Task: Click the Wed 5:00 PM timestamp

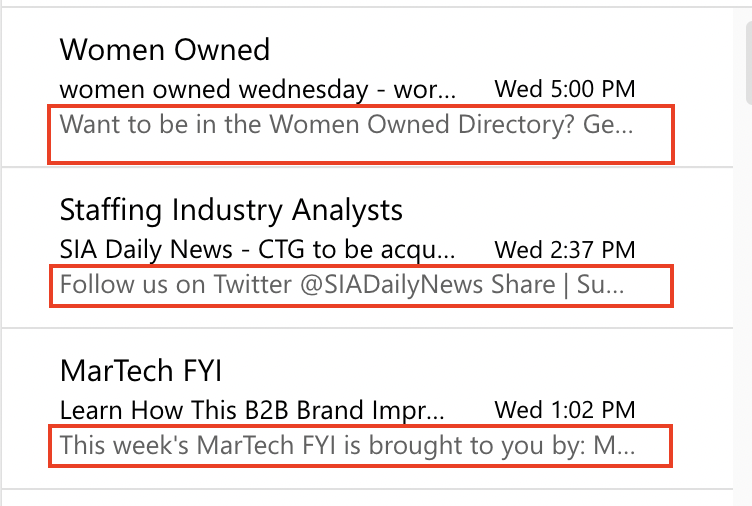Action: point(564,89)
